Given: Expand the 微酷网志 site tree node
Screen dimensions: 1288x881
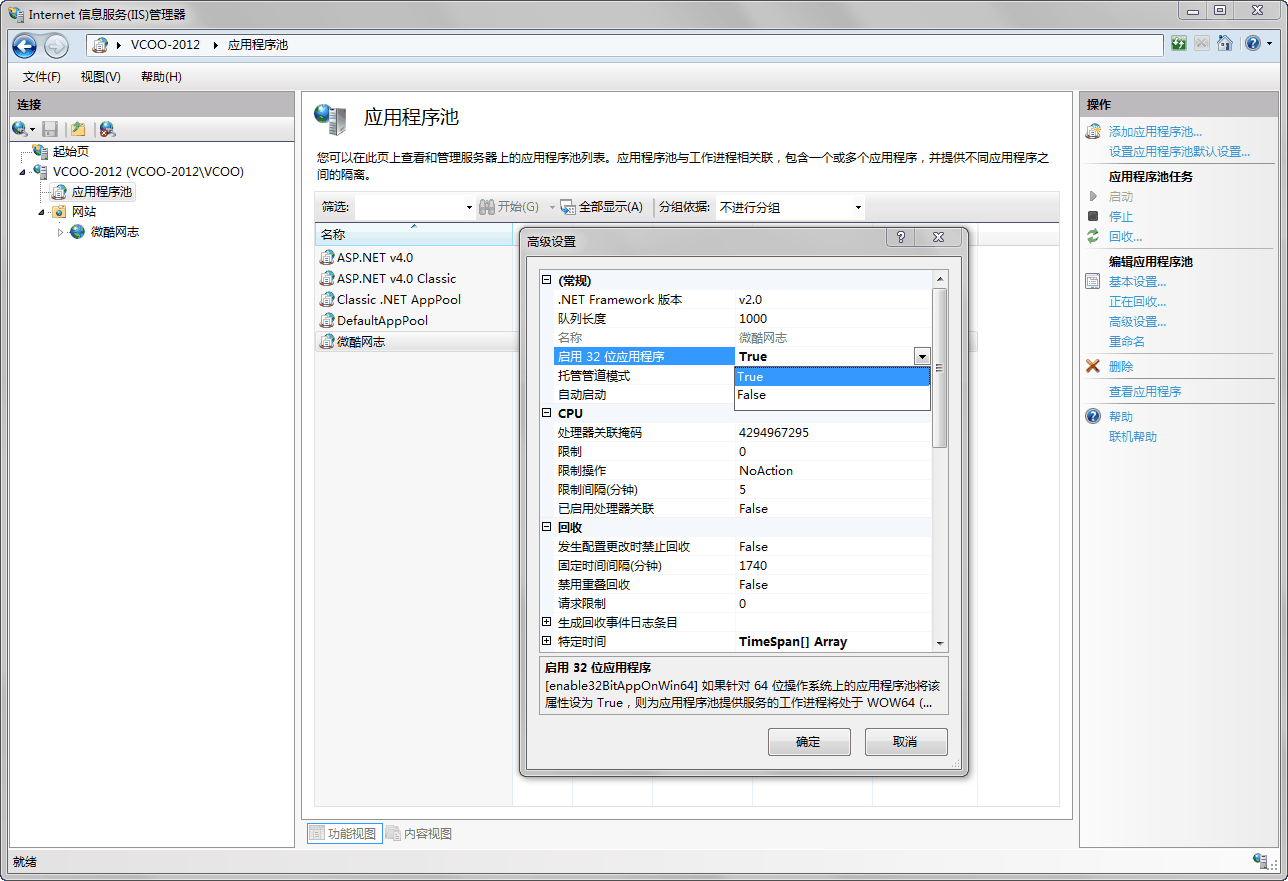Looking at the screenshot, I should coord(60,232).
